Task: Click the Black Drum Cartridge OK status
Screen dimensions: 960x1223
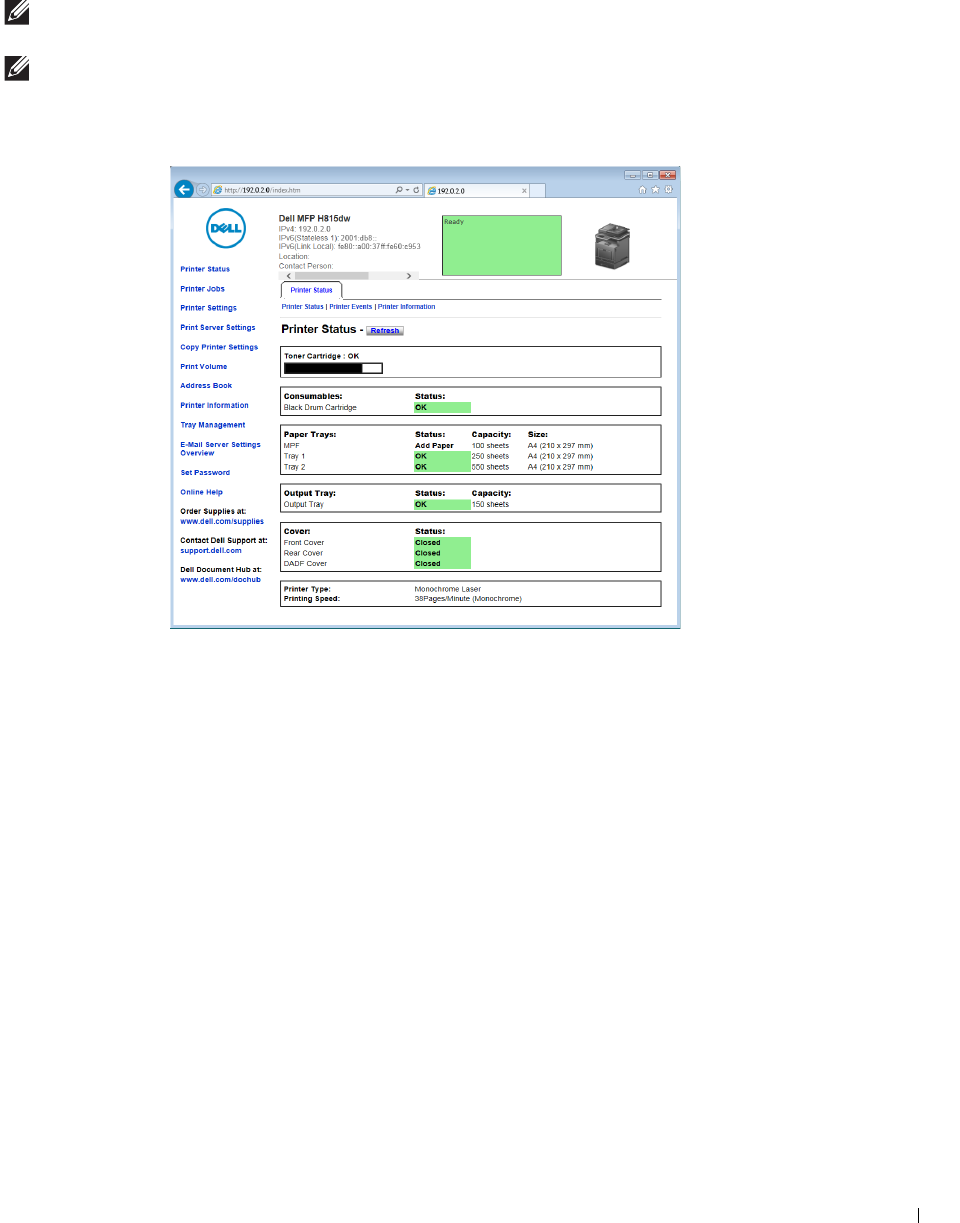Action: (x=442, y=407)
